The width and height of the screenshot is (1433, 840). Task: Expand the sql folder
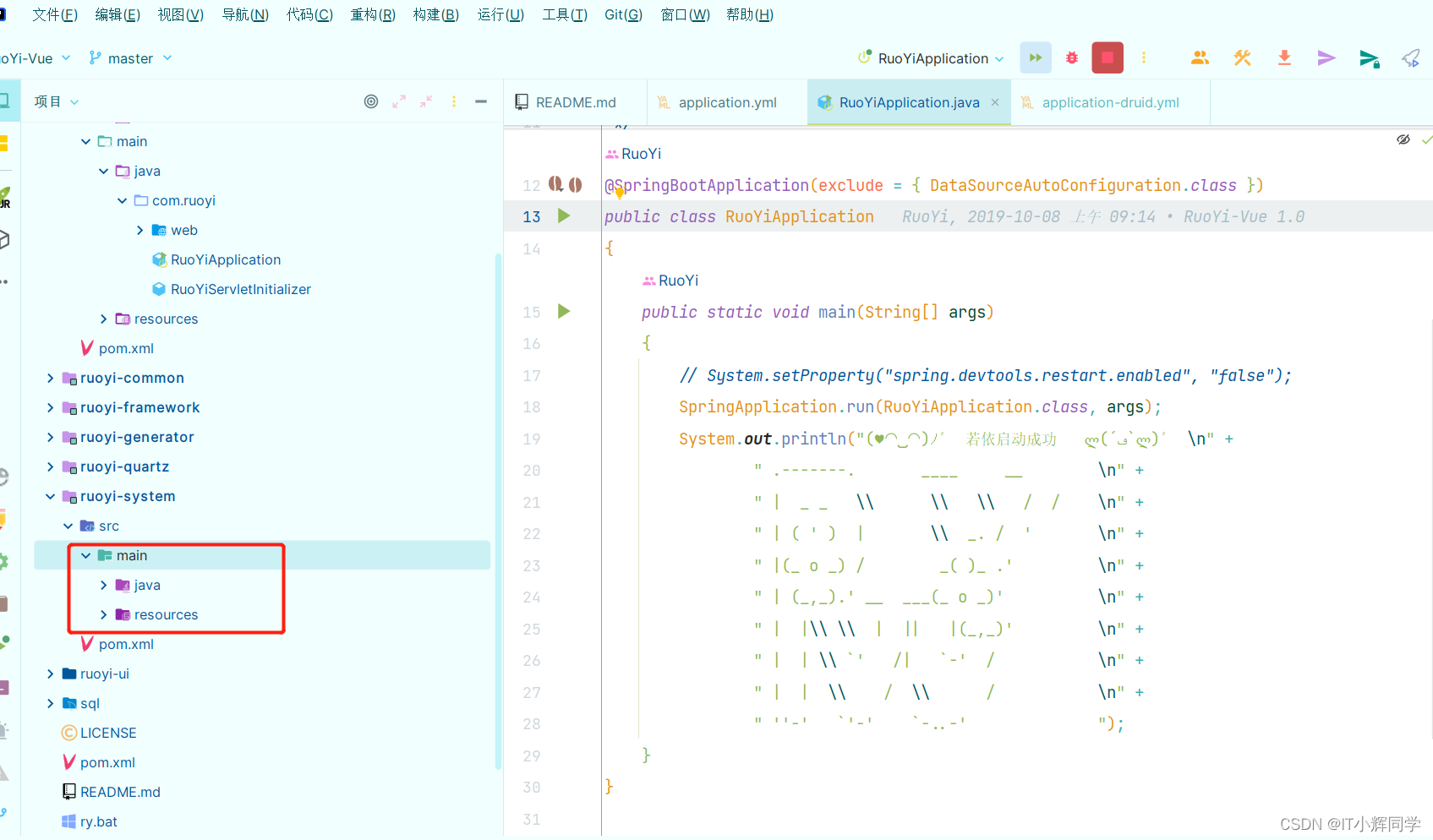(x=50, y=703)
